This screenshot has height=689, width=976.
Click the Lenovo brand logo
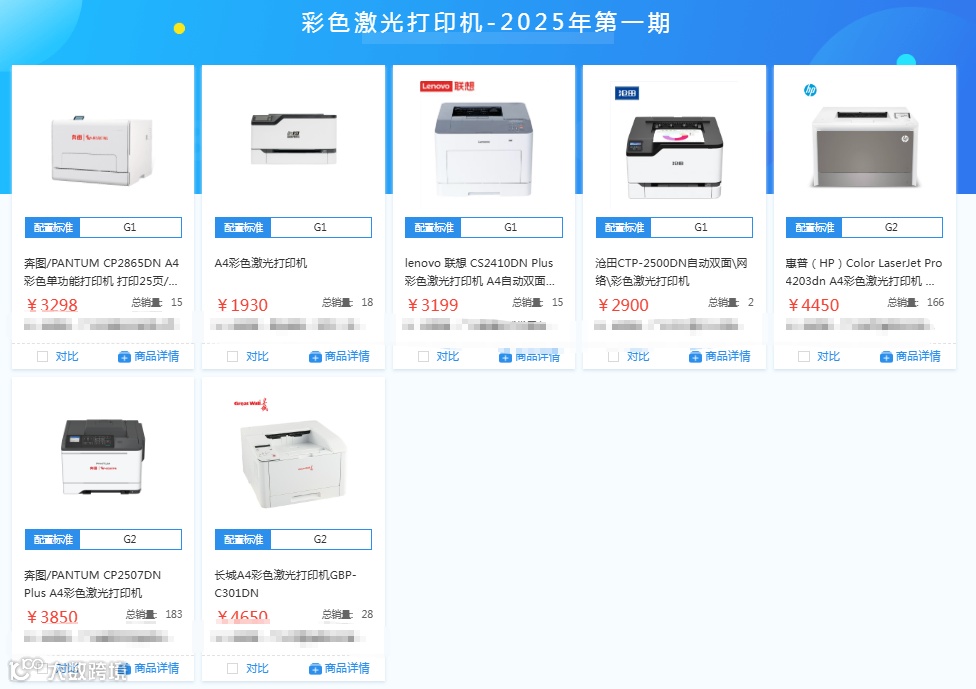click(x=447, y=86)
